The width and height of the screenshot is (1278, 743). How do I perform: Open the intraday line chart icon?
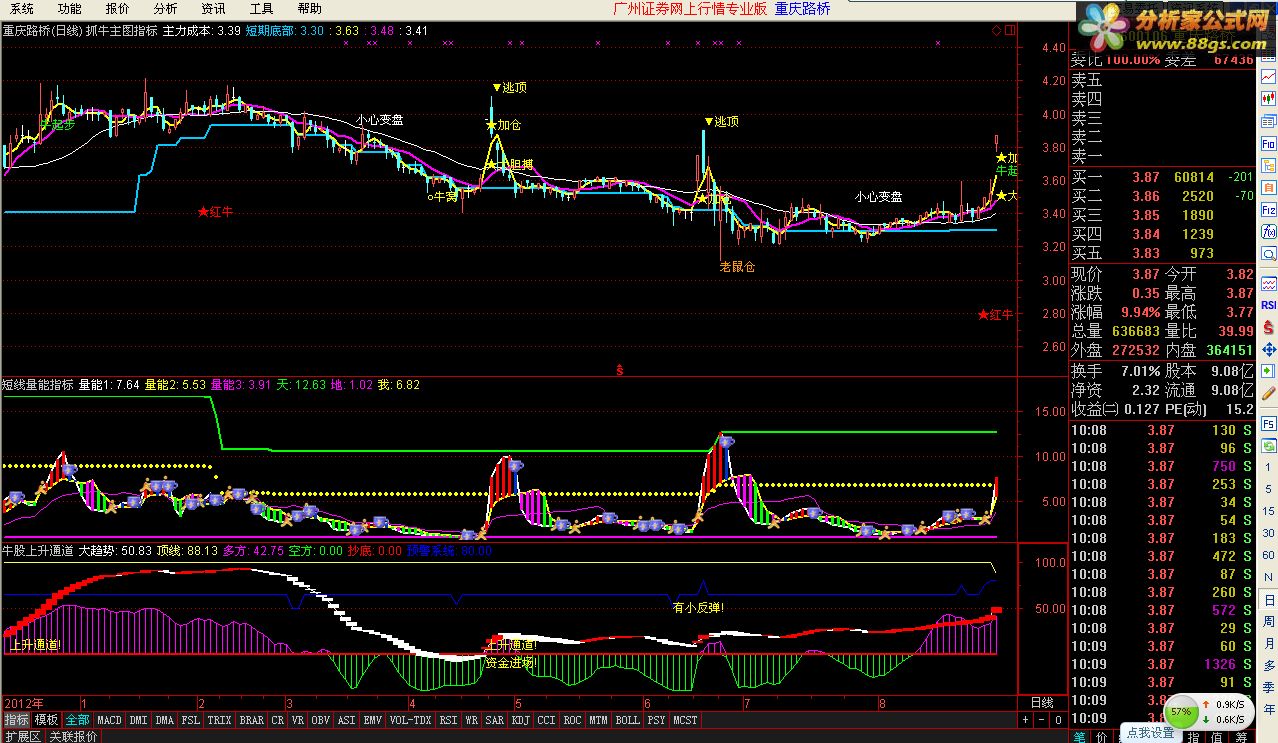[1268, 76]
